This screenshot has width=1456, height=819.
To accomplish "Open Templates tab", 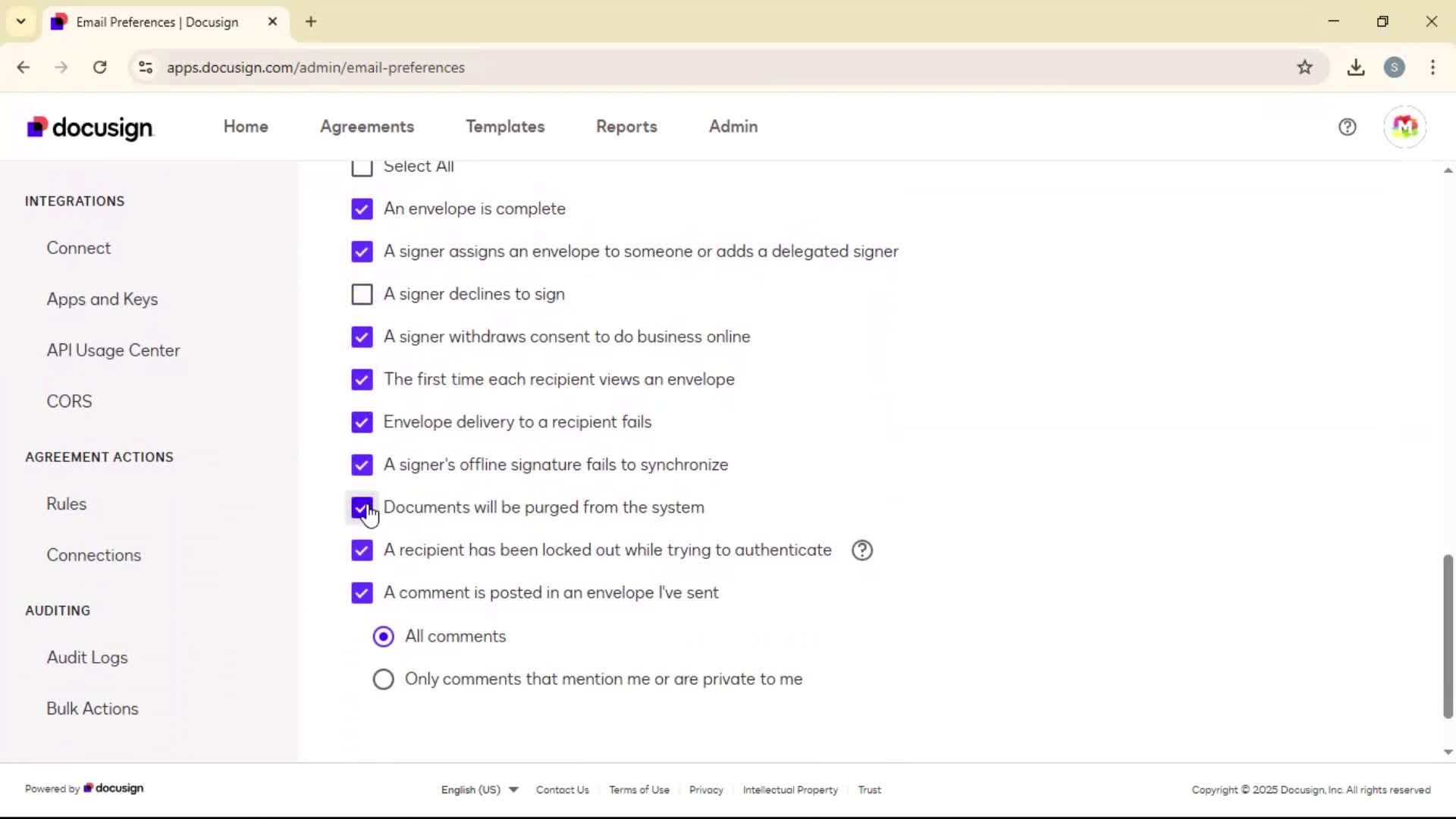I will click(x=505, y=127).
